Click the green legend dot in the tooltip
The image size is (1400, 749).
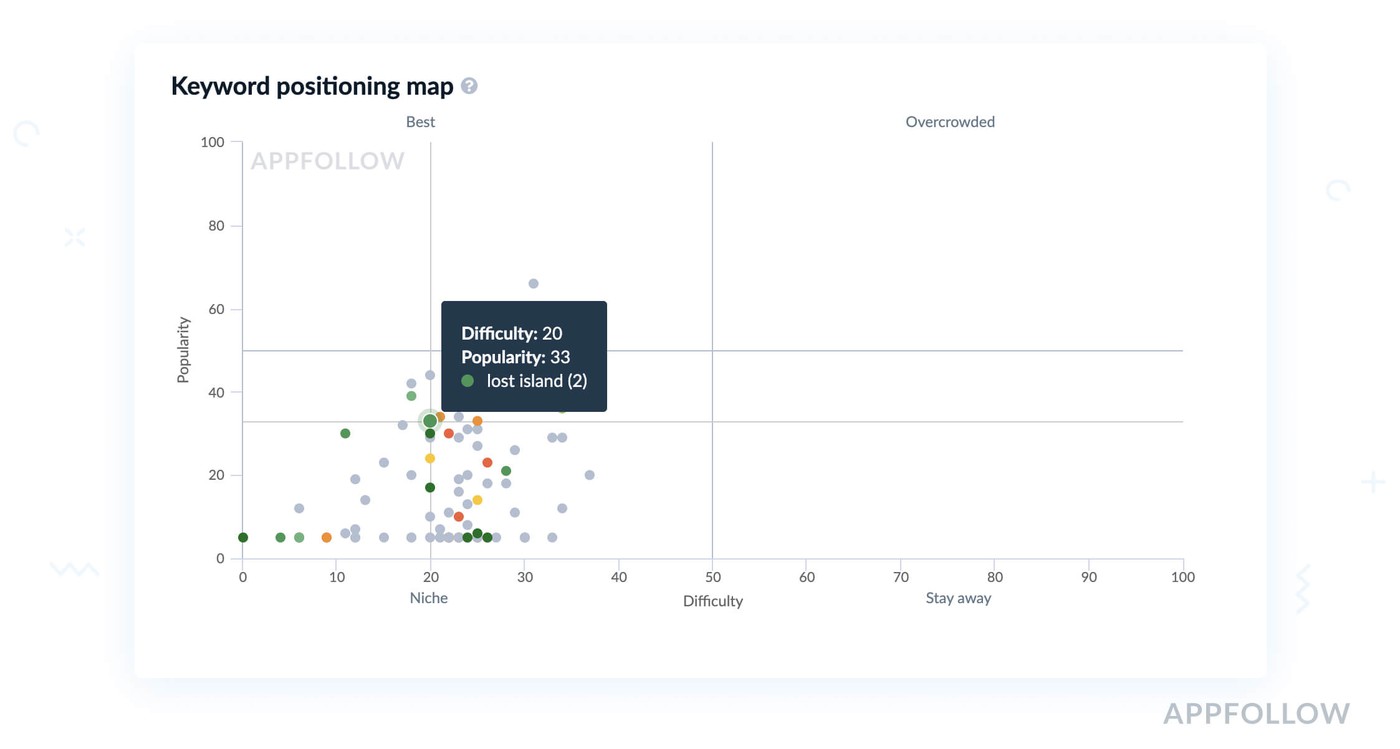(467, 381)
